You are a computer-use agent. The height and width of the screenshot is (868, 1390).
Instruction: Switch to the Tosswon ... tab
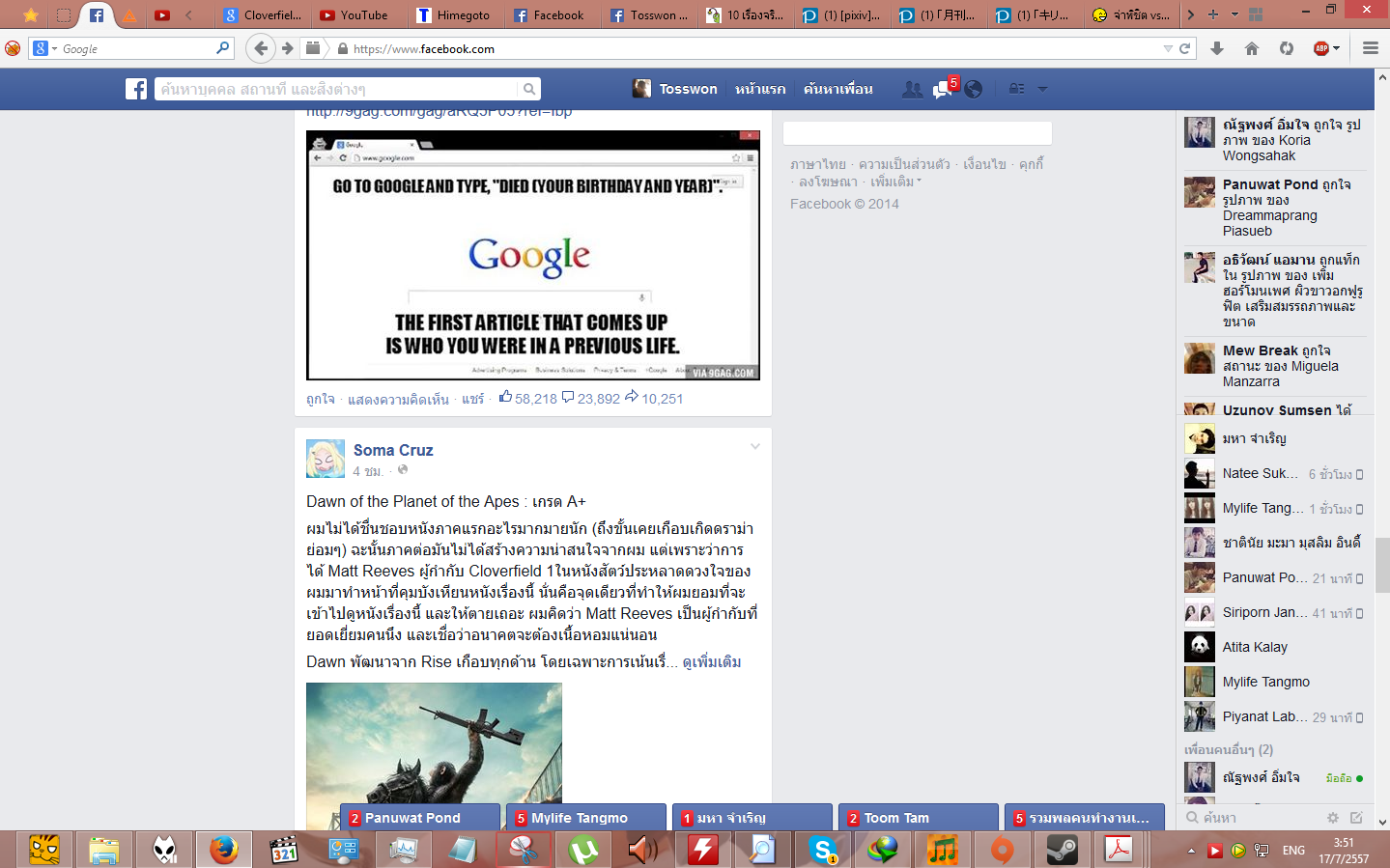pyautogui.click(x=649, y=14)
